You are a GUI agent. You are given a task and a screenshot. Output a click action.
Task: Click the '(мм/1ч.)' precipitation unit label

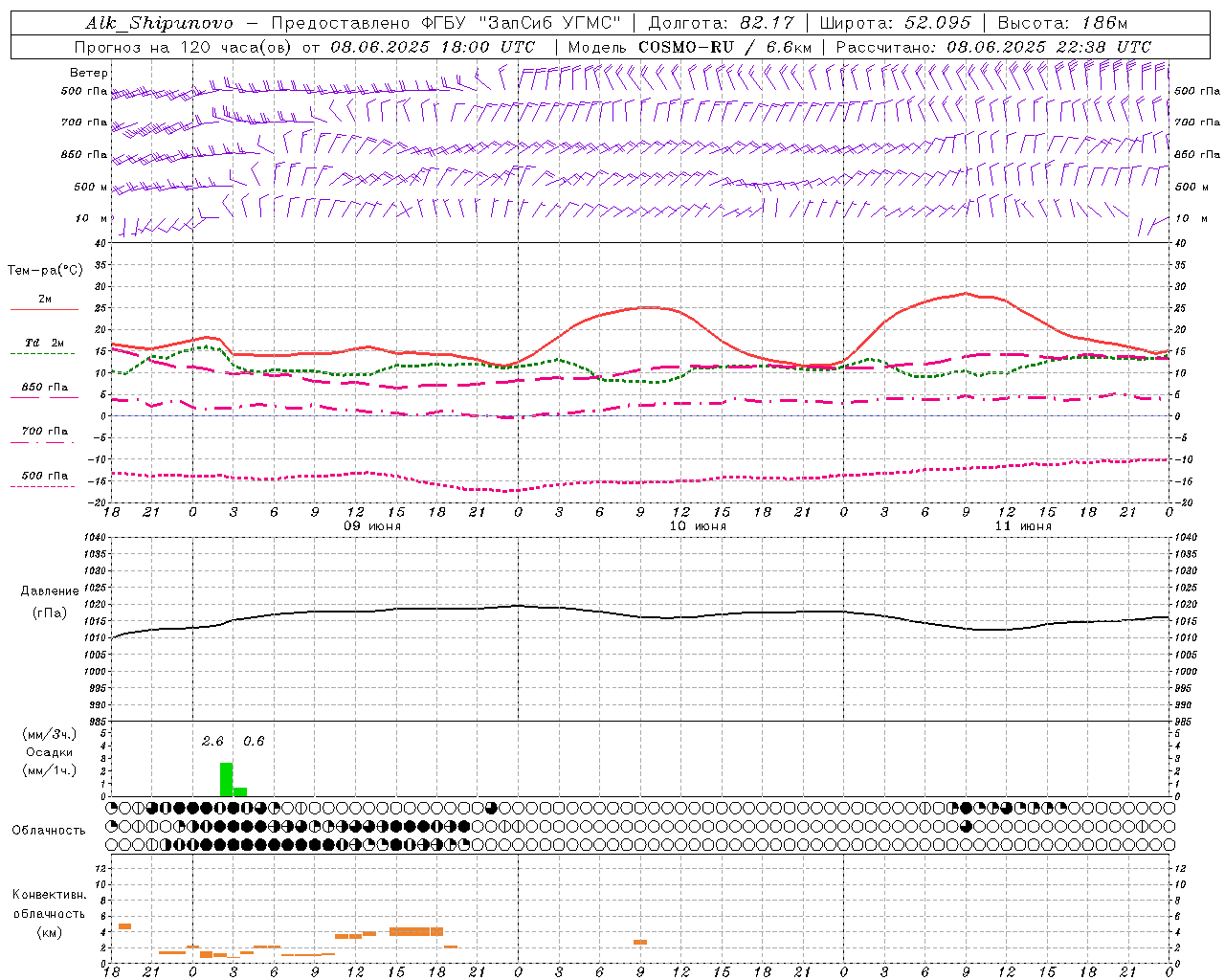(x=49, y=770)
